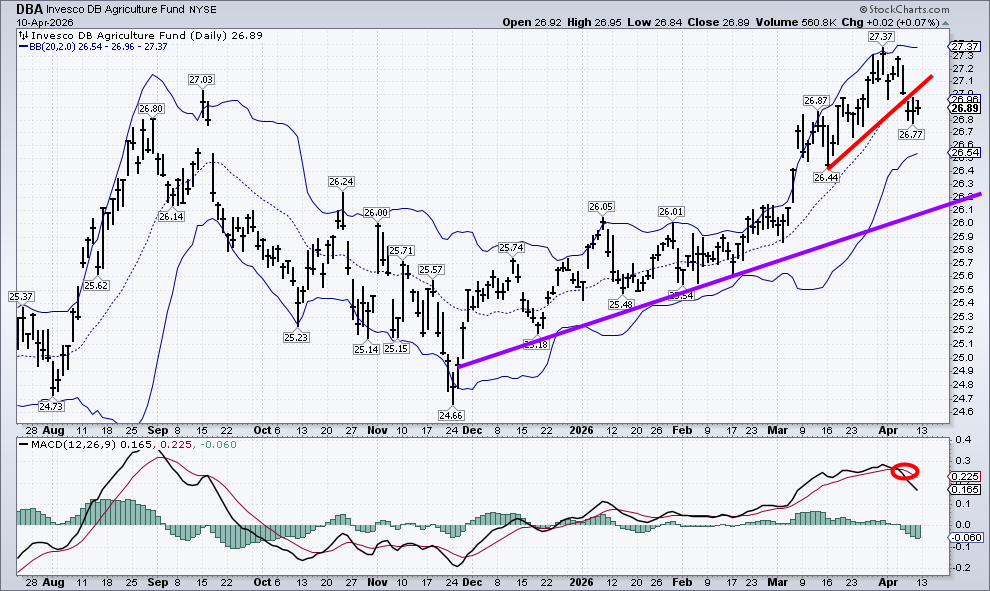Click the StockCharts.com copyright watermark
The image size is (990, 591).
pyautogui.click(x=935, y=36)
